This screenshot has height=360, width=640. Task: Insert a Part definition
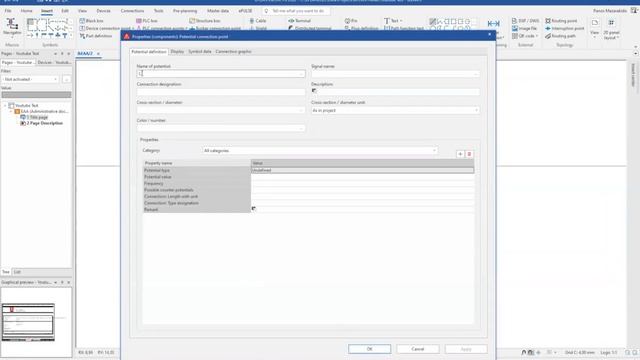pyautogui.click(x=96, y=36)
